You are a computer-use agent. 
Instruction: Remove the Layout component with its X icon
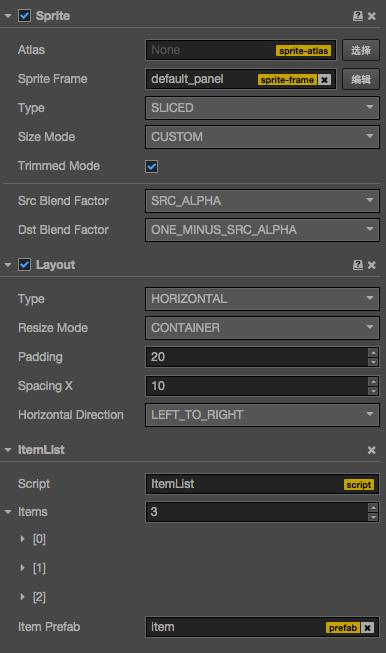[372, 265]
